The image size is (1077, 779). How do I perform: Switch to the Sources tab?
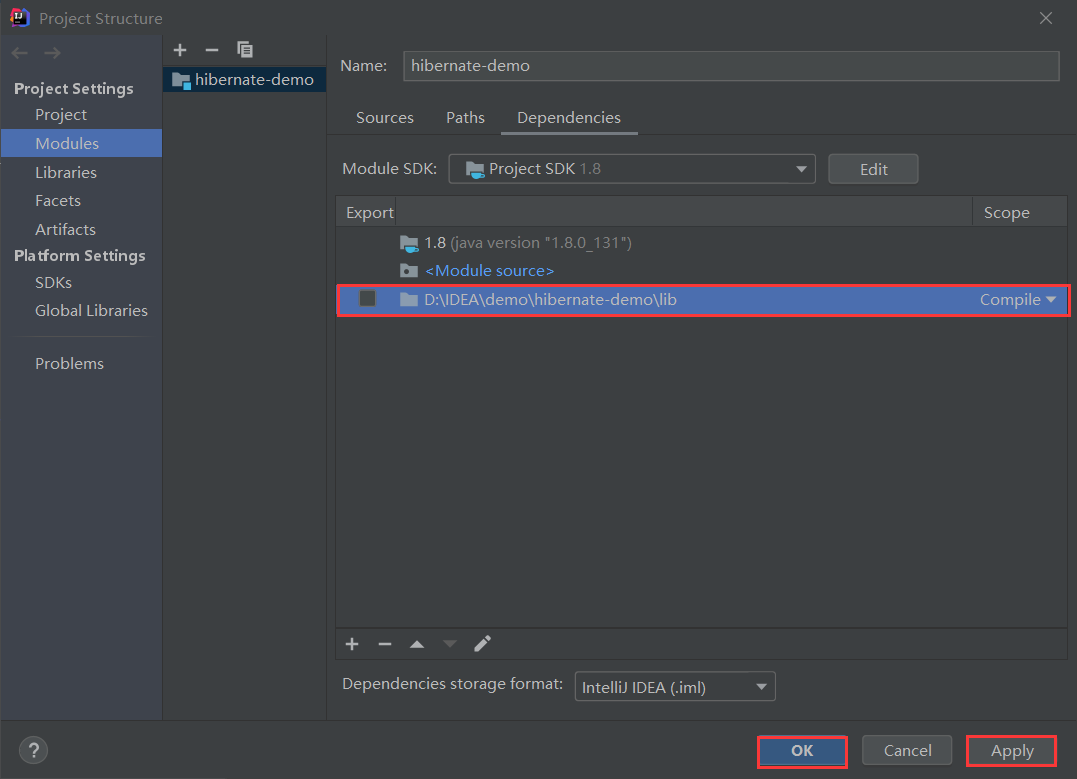(385, 117)
